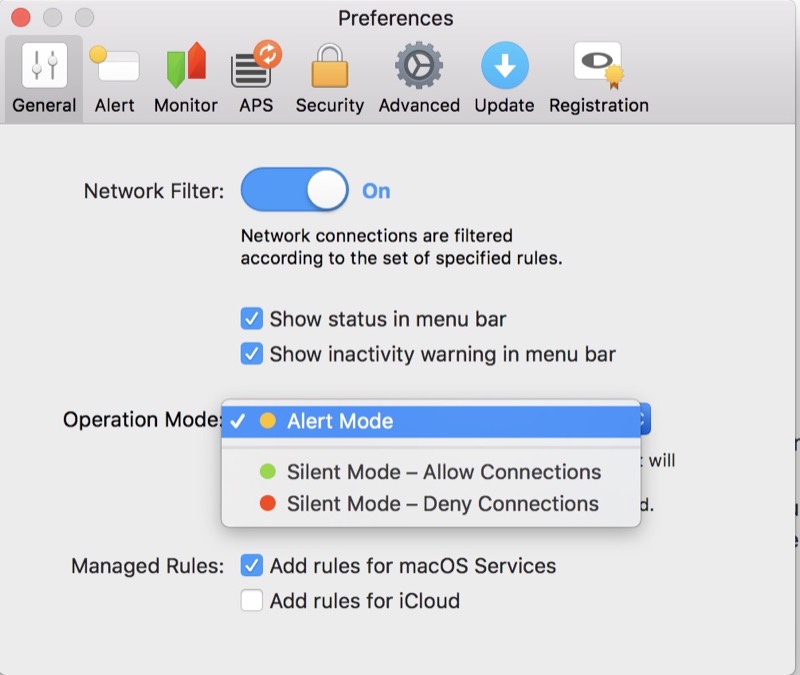Click the blue On label beside the switch

tap(376, 191)
